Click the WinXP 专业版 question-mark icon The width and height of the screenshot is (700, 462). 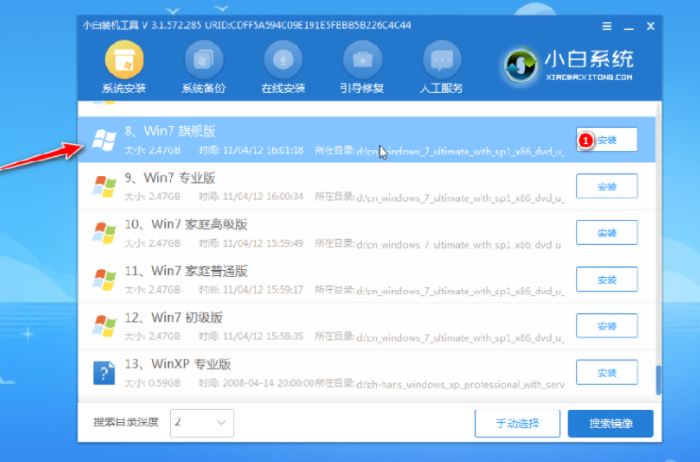pyautogui.click(x=103, y=373)
